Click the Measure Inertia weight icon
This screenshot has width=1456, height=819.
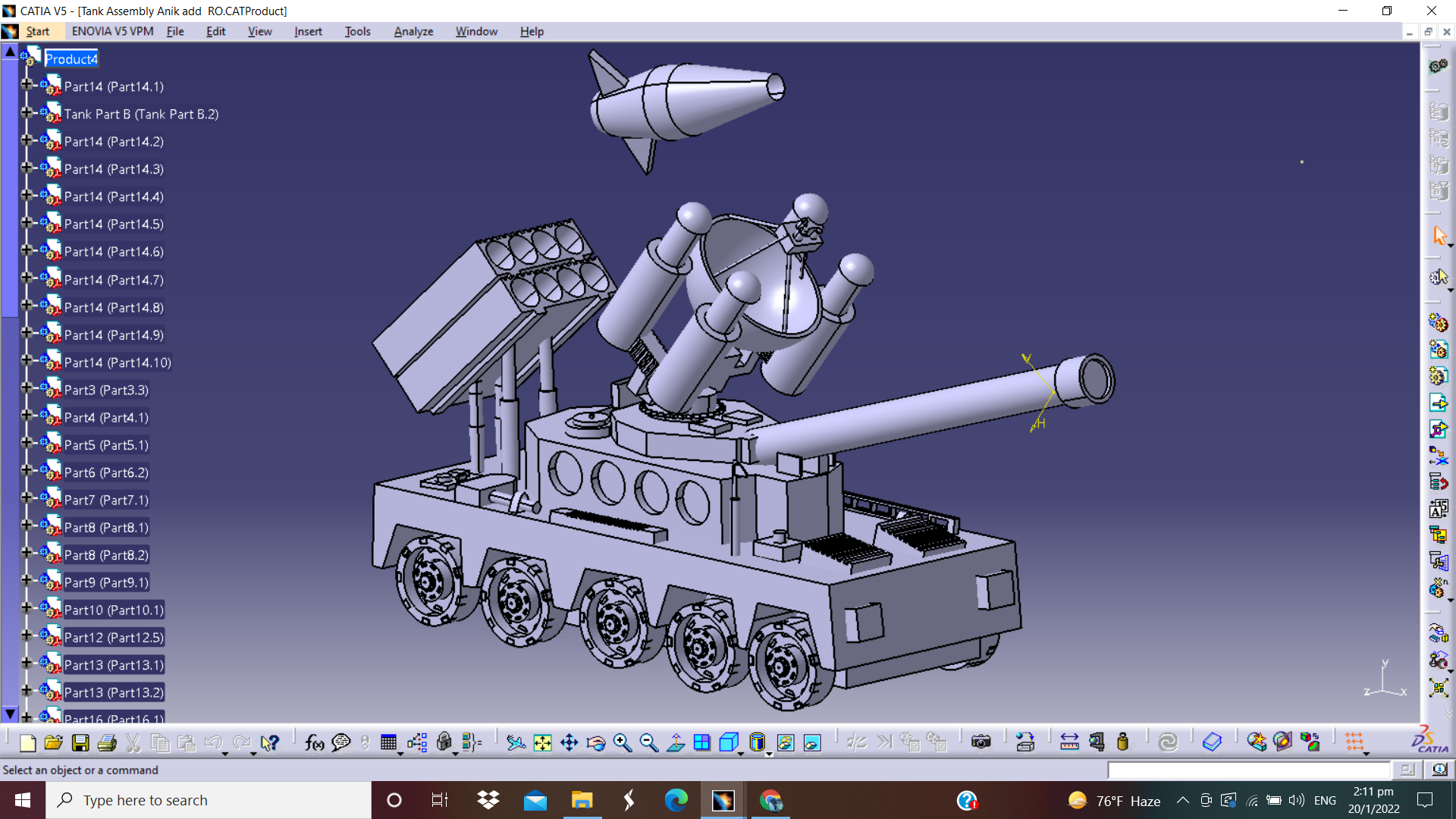pos(1123,742)
